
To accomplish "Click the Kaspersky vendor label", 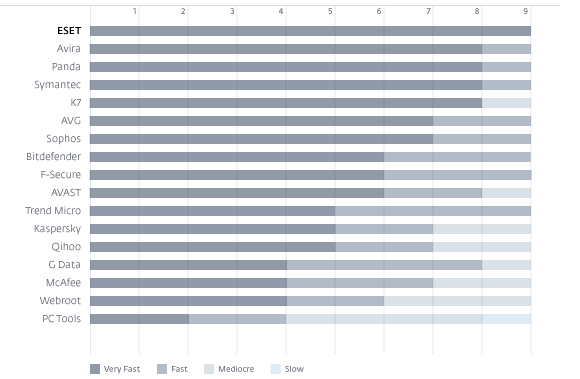I will 57,229.
